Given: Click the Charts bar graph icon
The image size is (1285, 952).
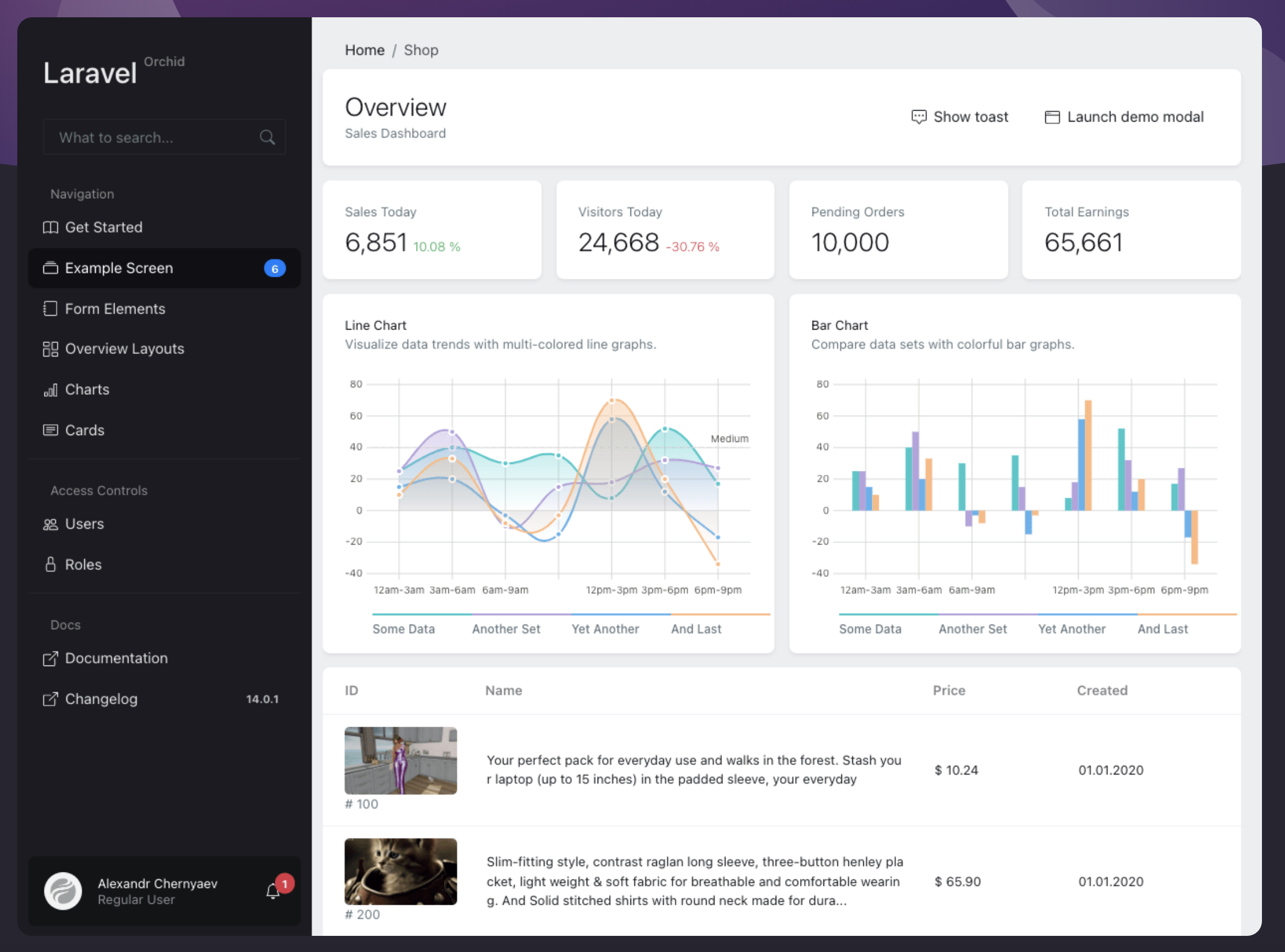Looking at the screenshot, I should click(51, 390).
